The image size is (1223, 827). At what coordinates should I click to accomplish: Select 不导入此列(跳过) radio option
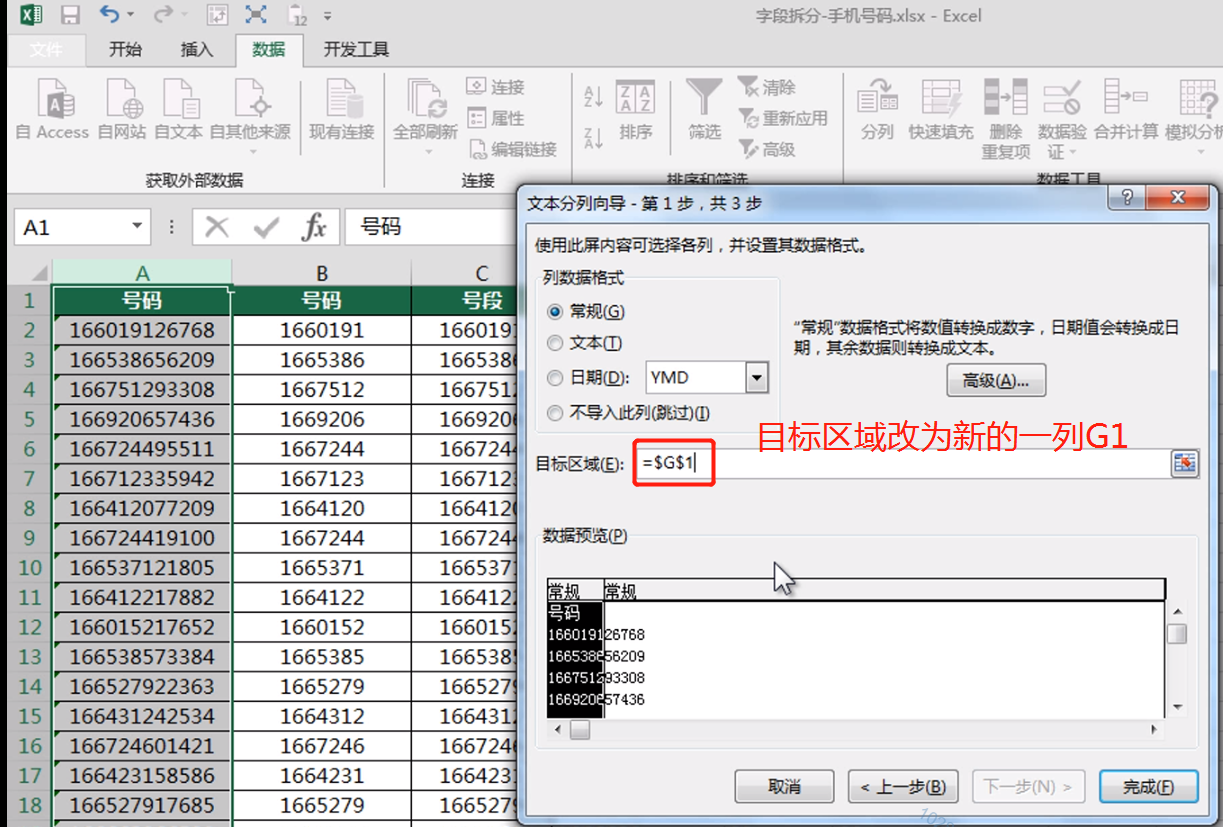tap(629, 413)
